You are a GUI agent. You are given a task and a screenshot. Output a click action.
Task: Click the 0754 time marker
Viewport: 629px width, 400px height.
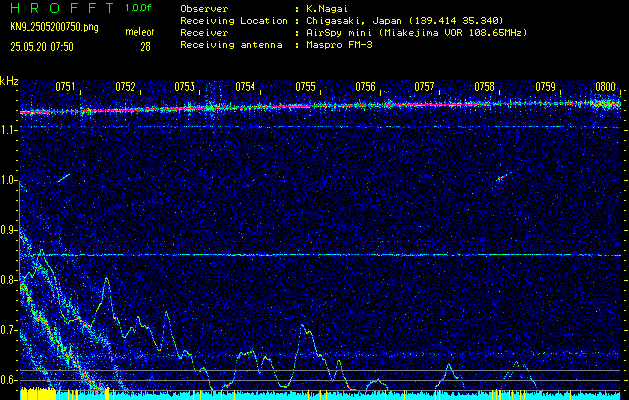pyautogui.click(x=245, y=87)
